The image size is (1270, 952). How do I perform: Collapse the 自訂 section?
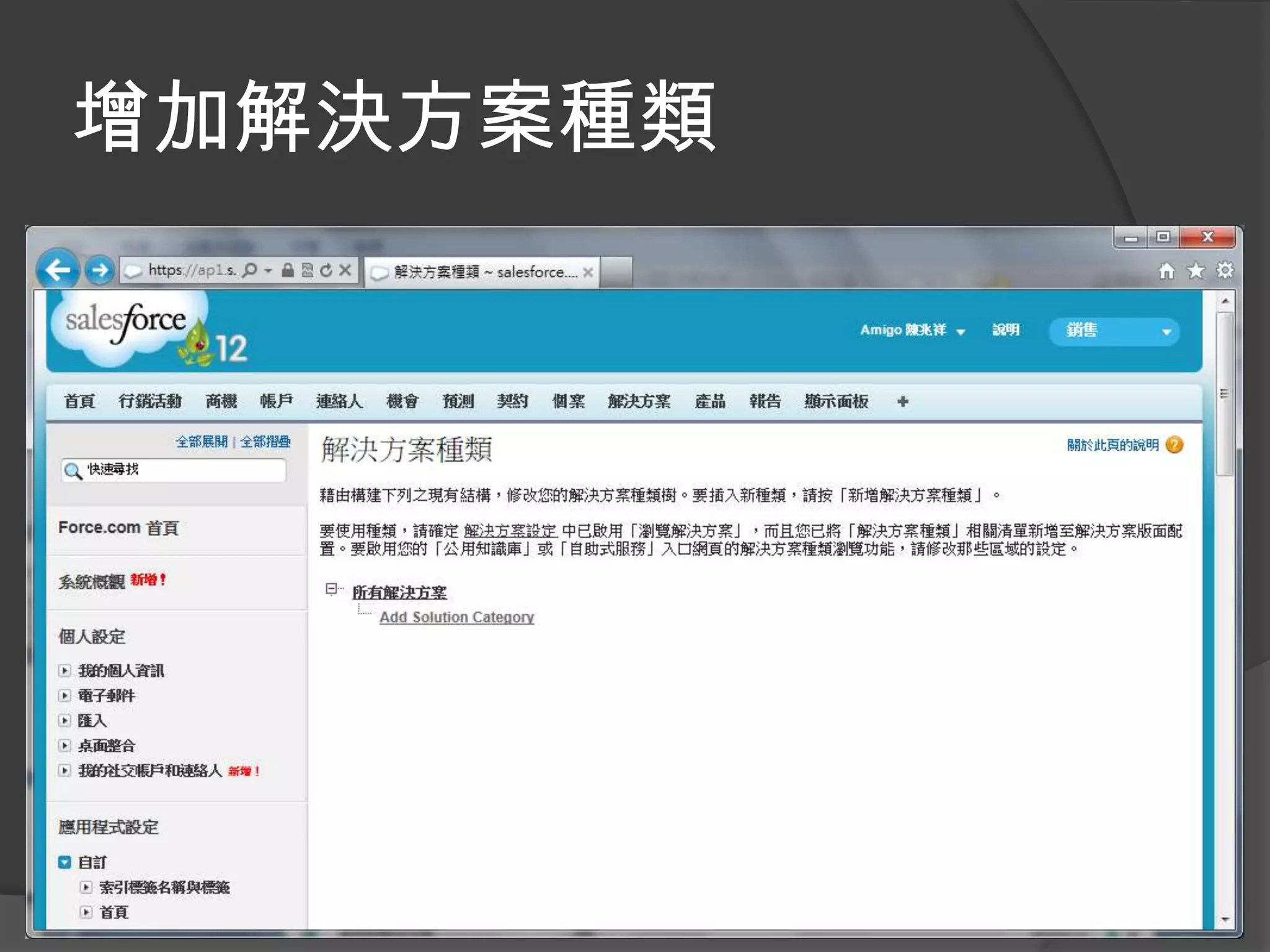point(64,862)
